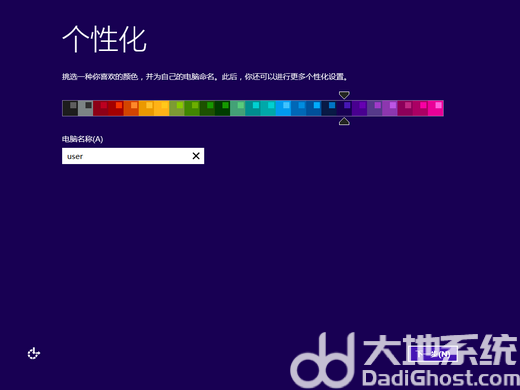Pick the violet purple color swatch

coord(390,108)
